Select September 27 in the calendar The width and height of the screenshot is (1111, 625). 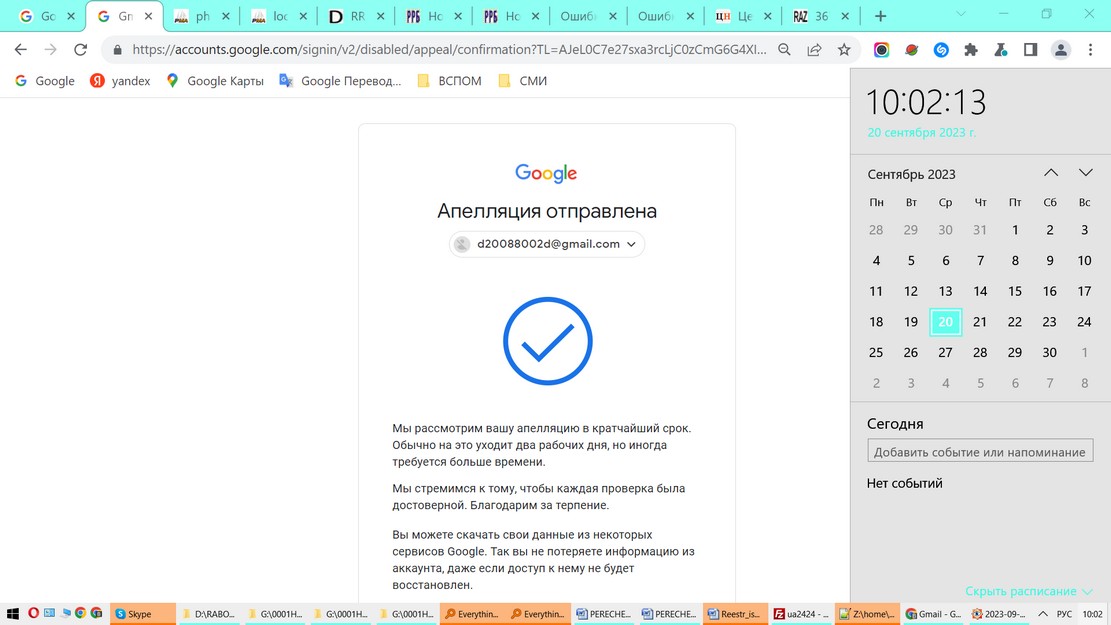pyautogui.click(x=945, y=352)
